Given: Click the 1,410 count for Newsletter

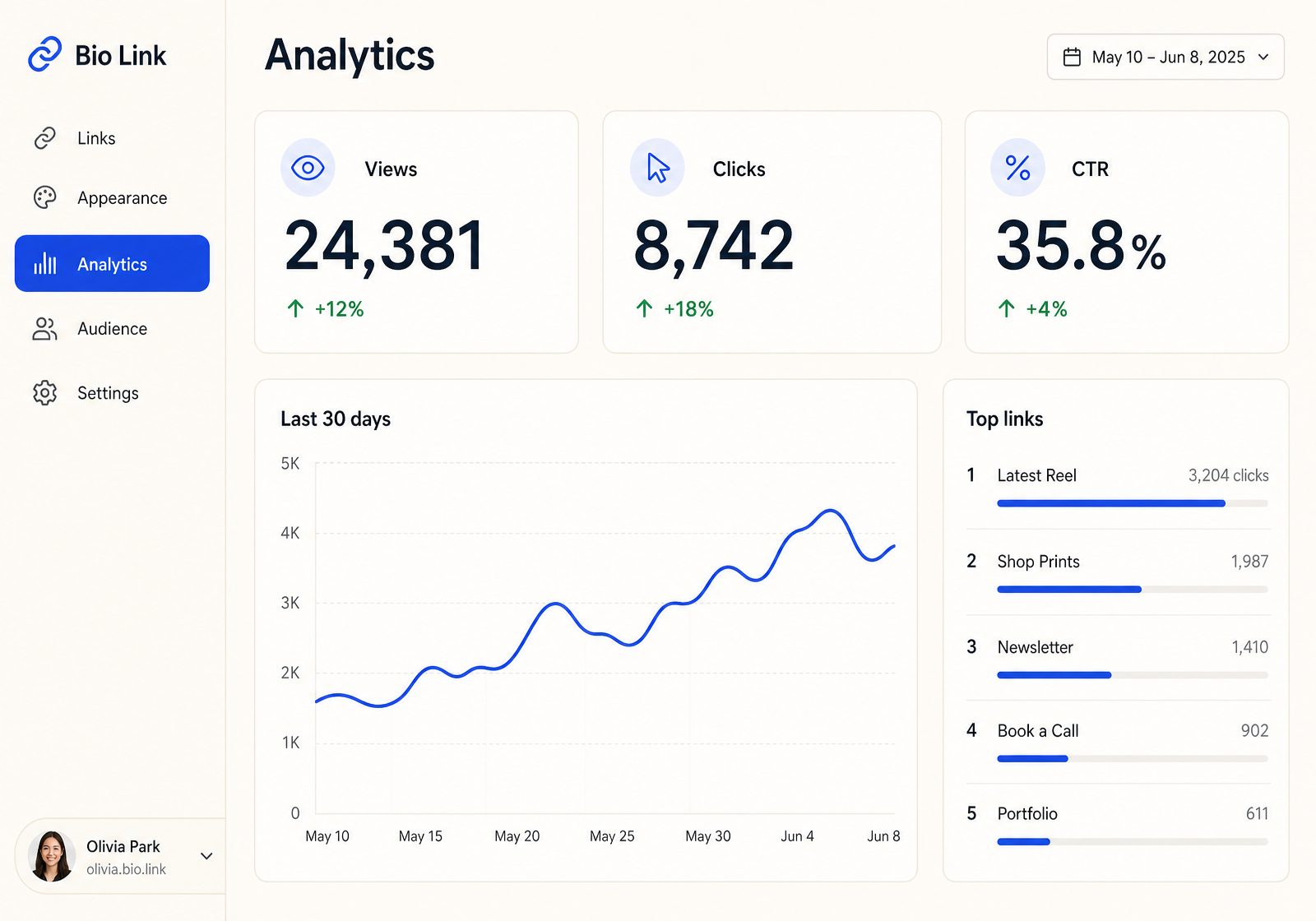Looking at the screenshot, I should 1249,647.
